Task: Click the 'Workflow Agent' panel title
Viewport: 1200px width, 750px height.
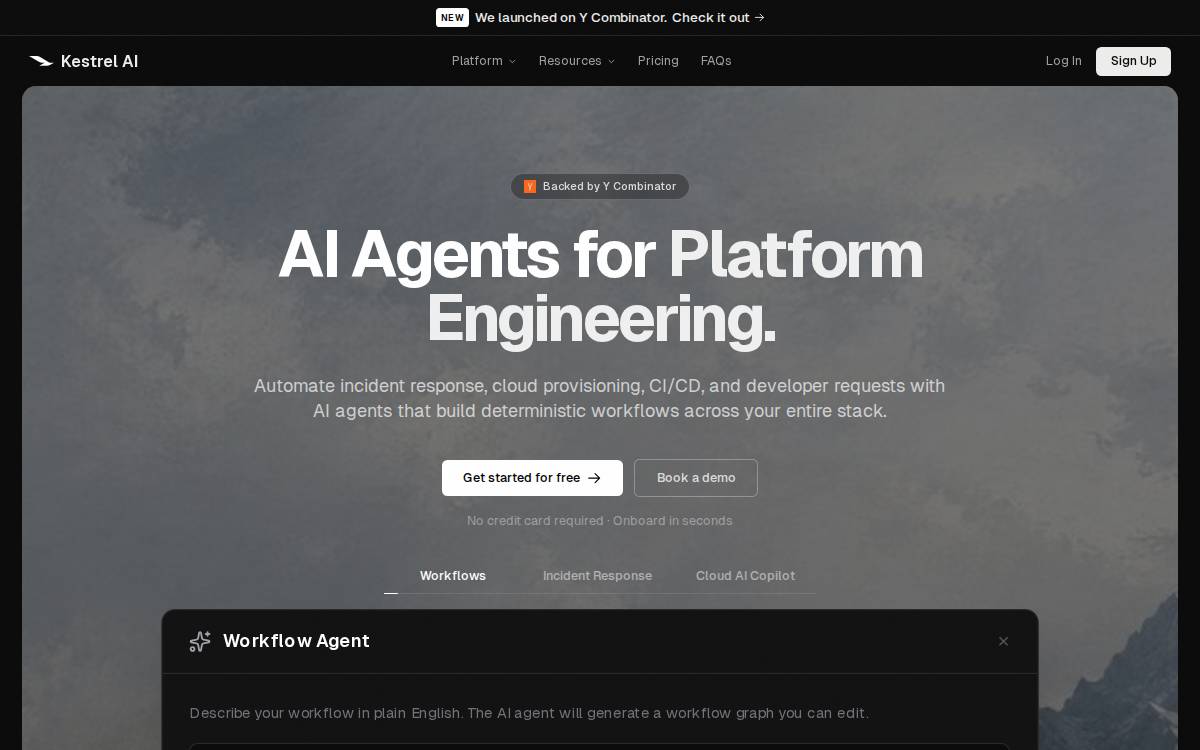Action: [296, 641]
